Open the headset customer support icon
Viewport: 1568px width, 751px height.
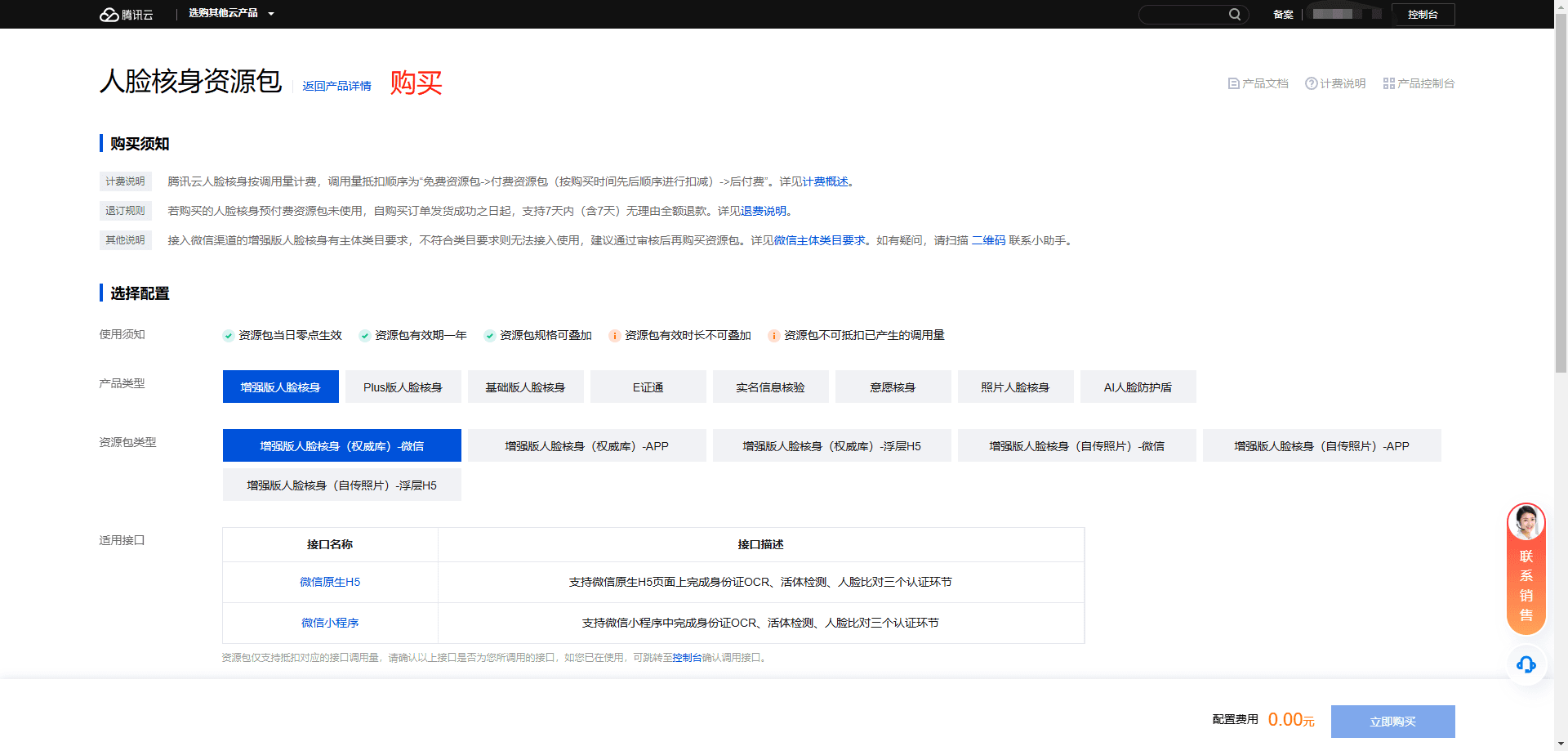click(1526, 664)
